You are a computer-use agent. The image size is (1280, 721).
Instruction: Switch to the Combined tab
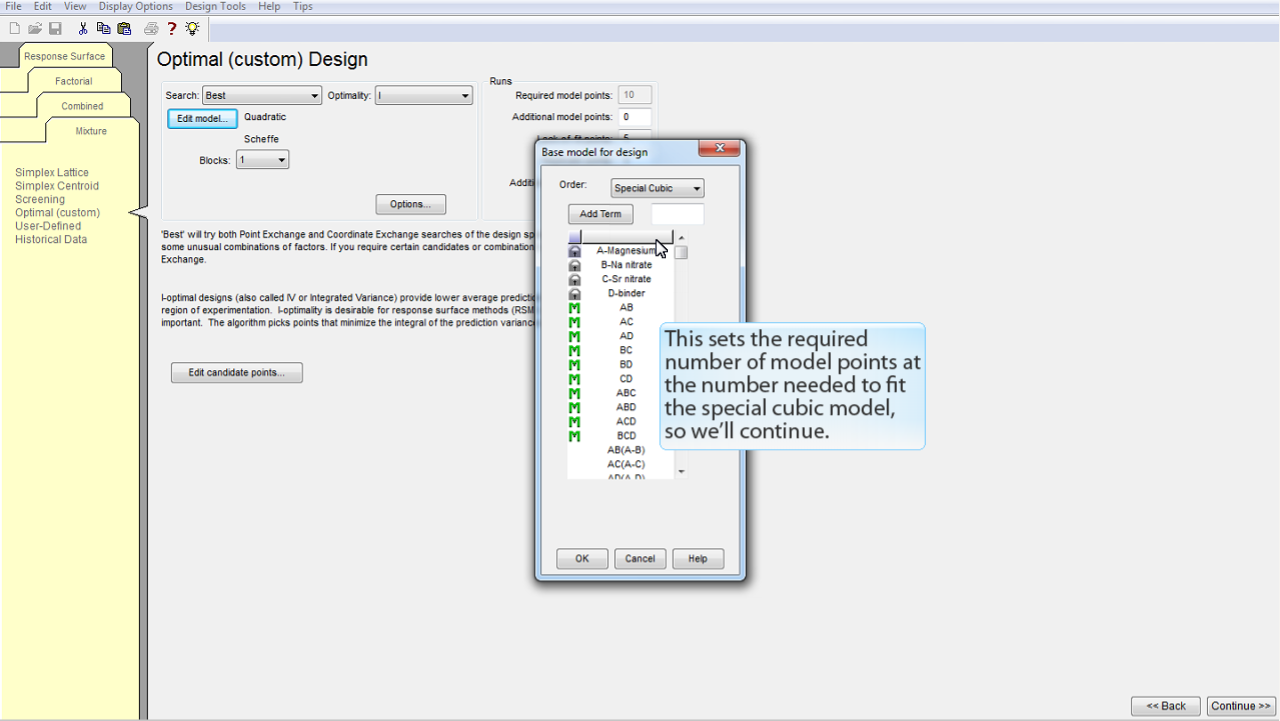coord(82,106)
